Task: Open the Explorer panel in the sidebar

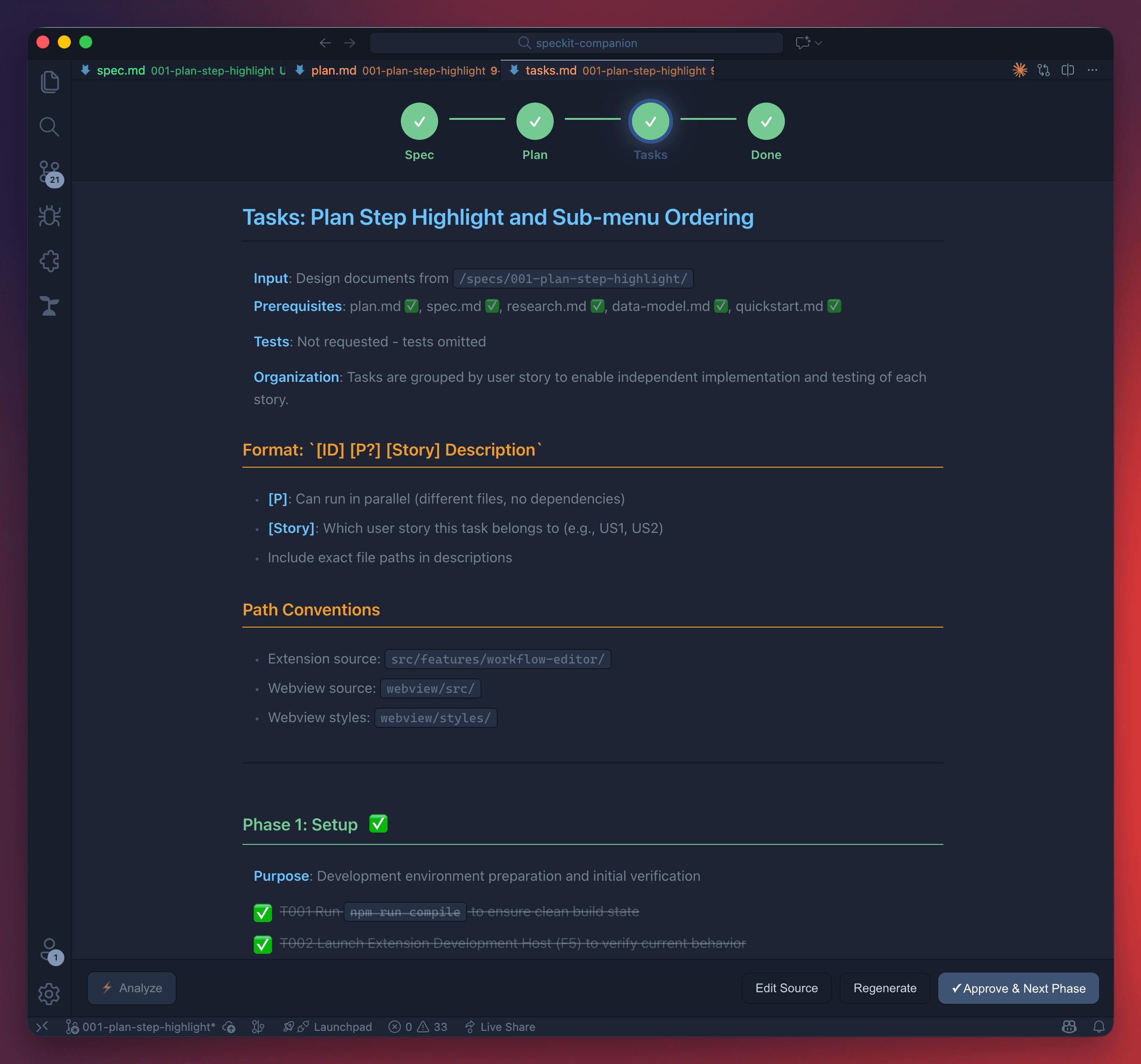Action: point(49,81)
